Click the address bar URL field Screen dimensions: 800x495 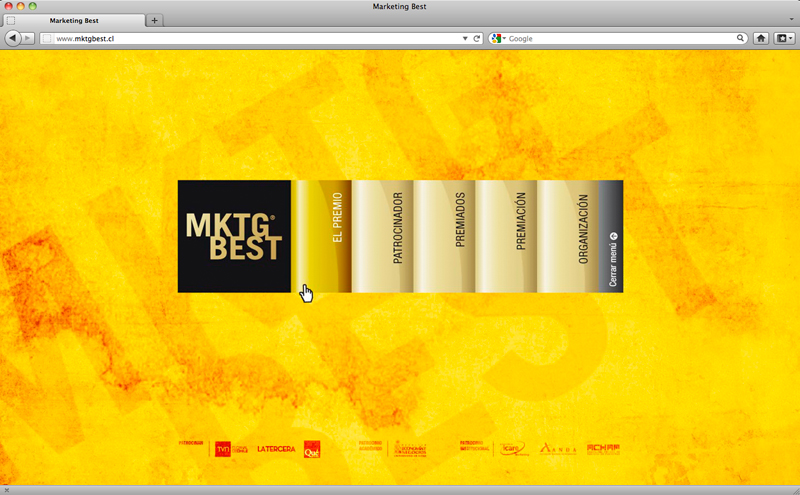click(x=250, y=38)
